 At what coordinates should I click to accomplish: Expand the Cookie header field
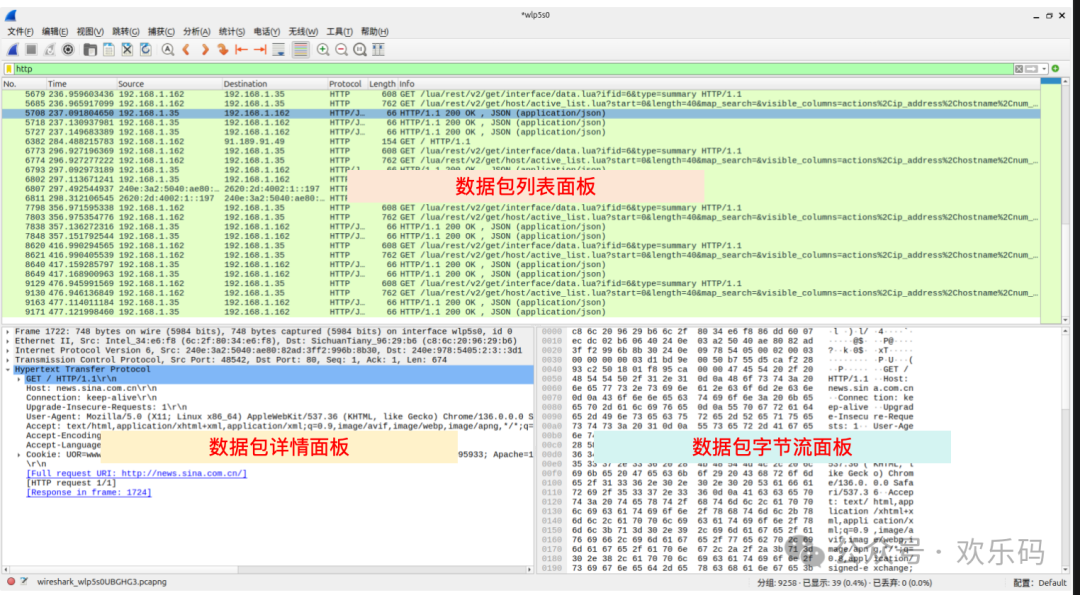click(x=19, y=455)
